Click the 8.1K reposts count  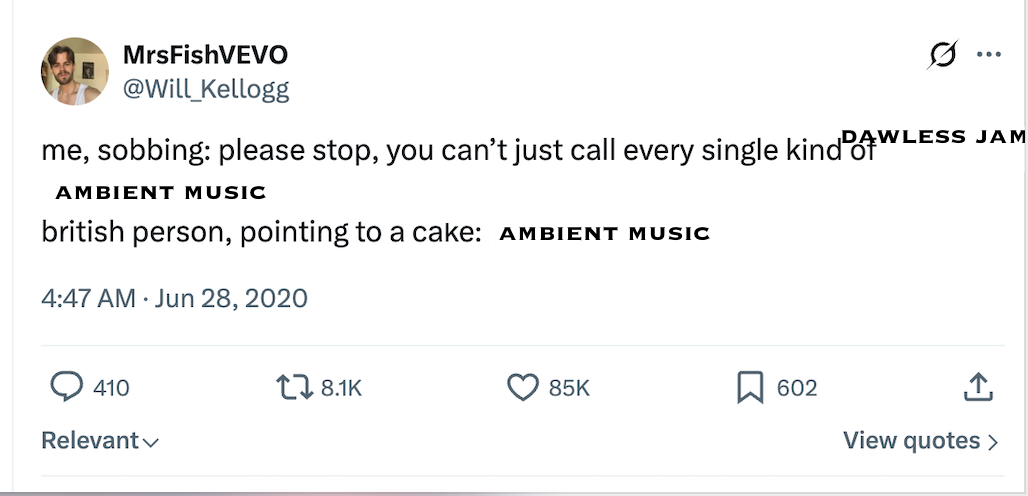[341, 388]
